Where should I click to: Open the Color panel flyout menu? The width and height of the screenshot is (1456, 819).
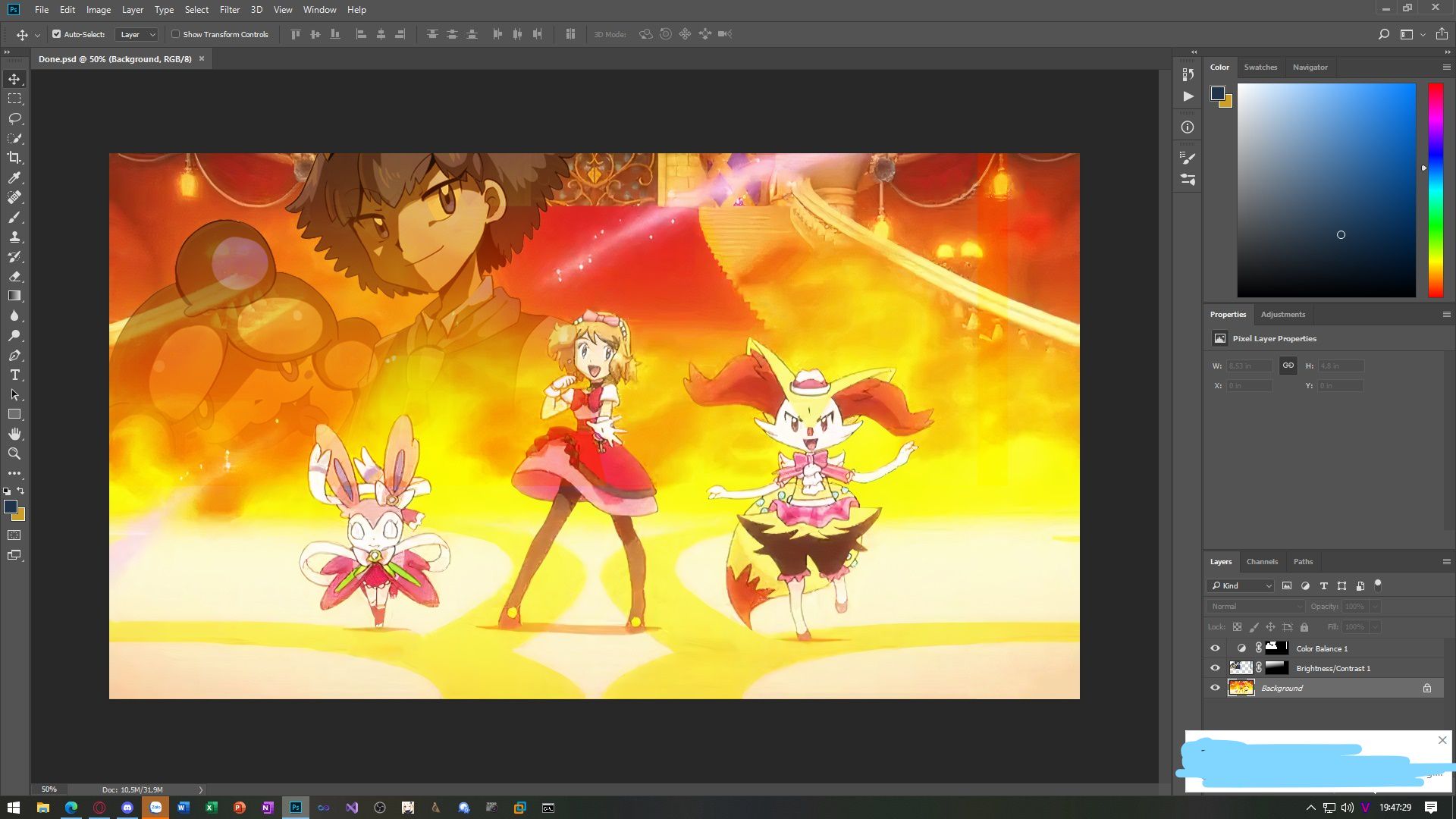click(1446, 67)
